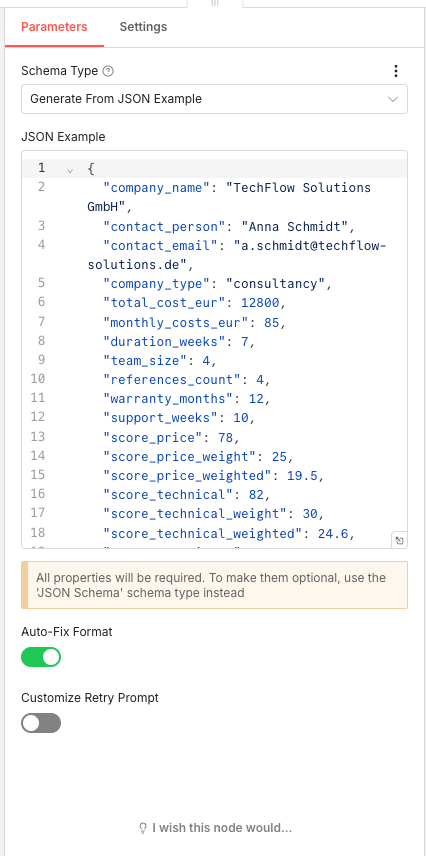This screenshot has height=856, width=426.
Task: Collapse the JSON object fold arrow on line 1
Action: point(70,170)
